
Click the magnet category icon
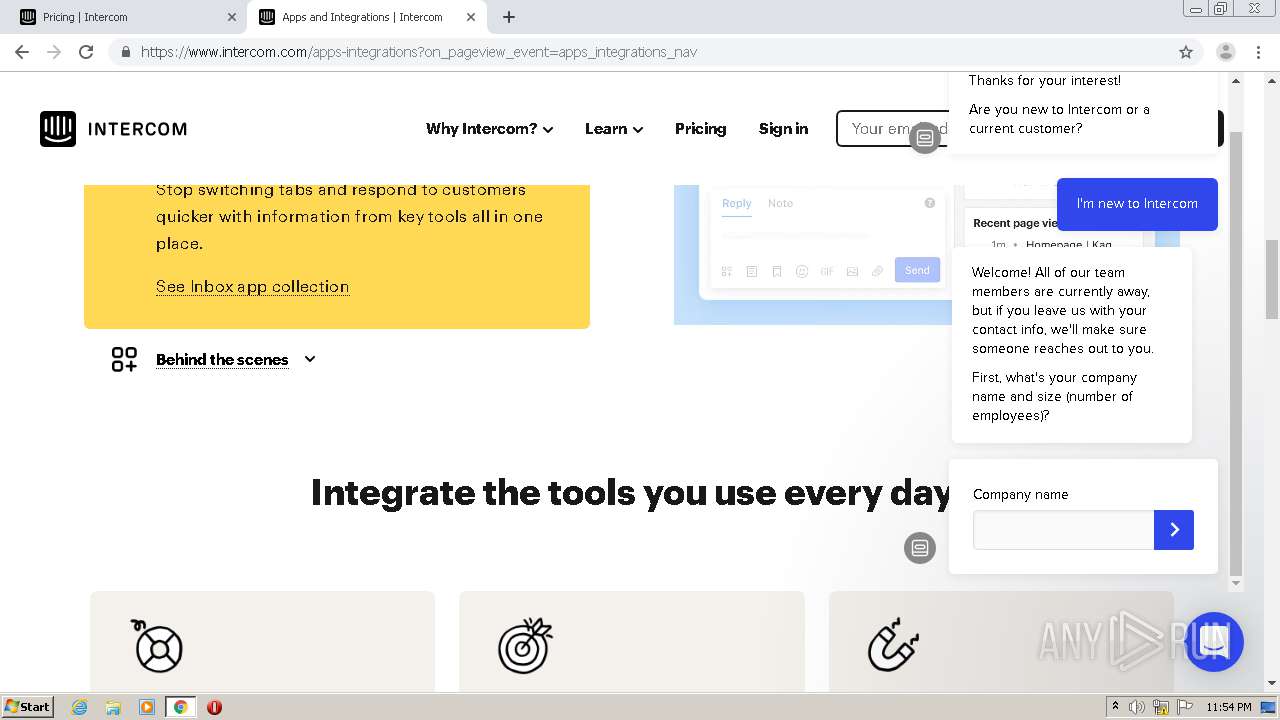coord(893,645)
